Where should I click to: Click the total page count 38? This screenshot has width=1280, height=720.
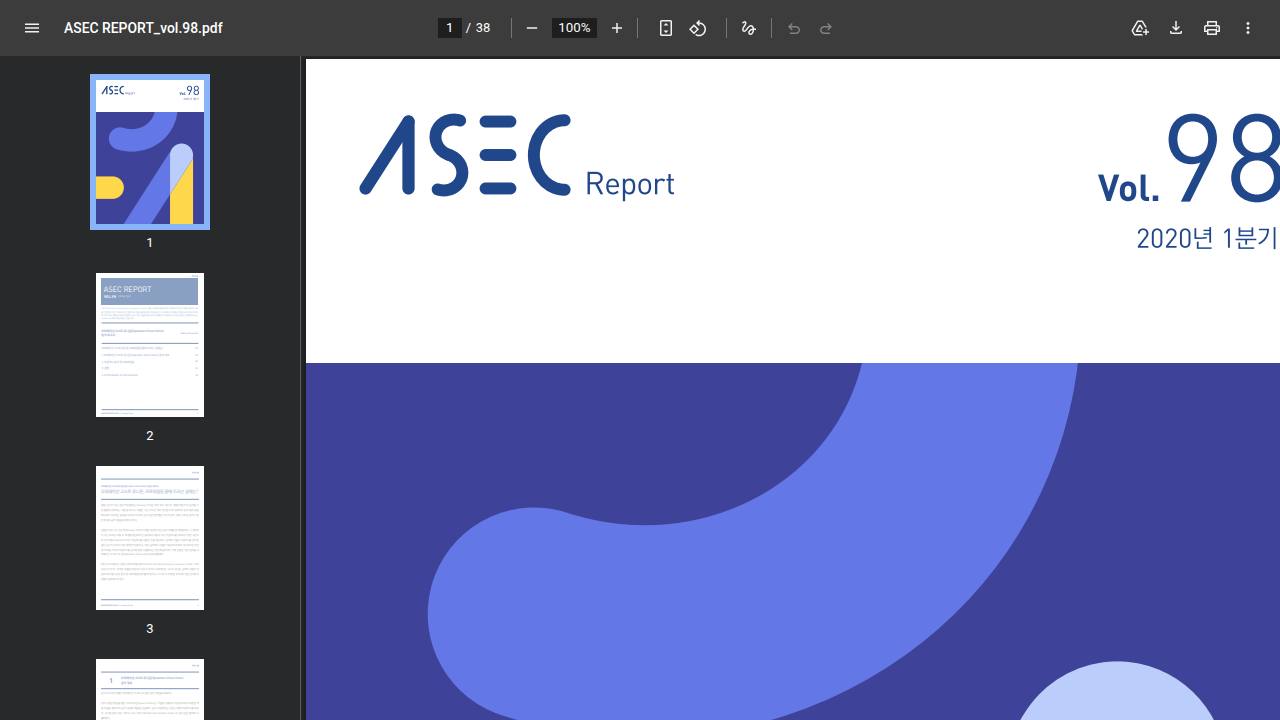point(483,28)
